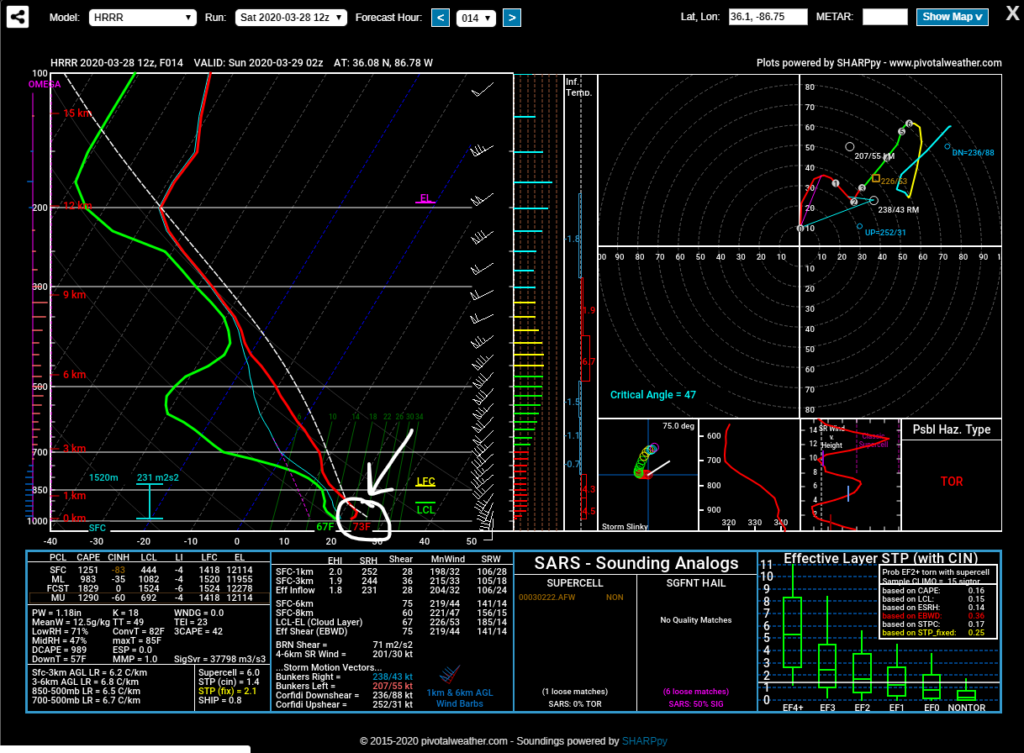1024x753 pixels.
Task: Click 'Plots powered by SHARPpy' credit text
Action: 820,63
